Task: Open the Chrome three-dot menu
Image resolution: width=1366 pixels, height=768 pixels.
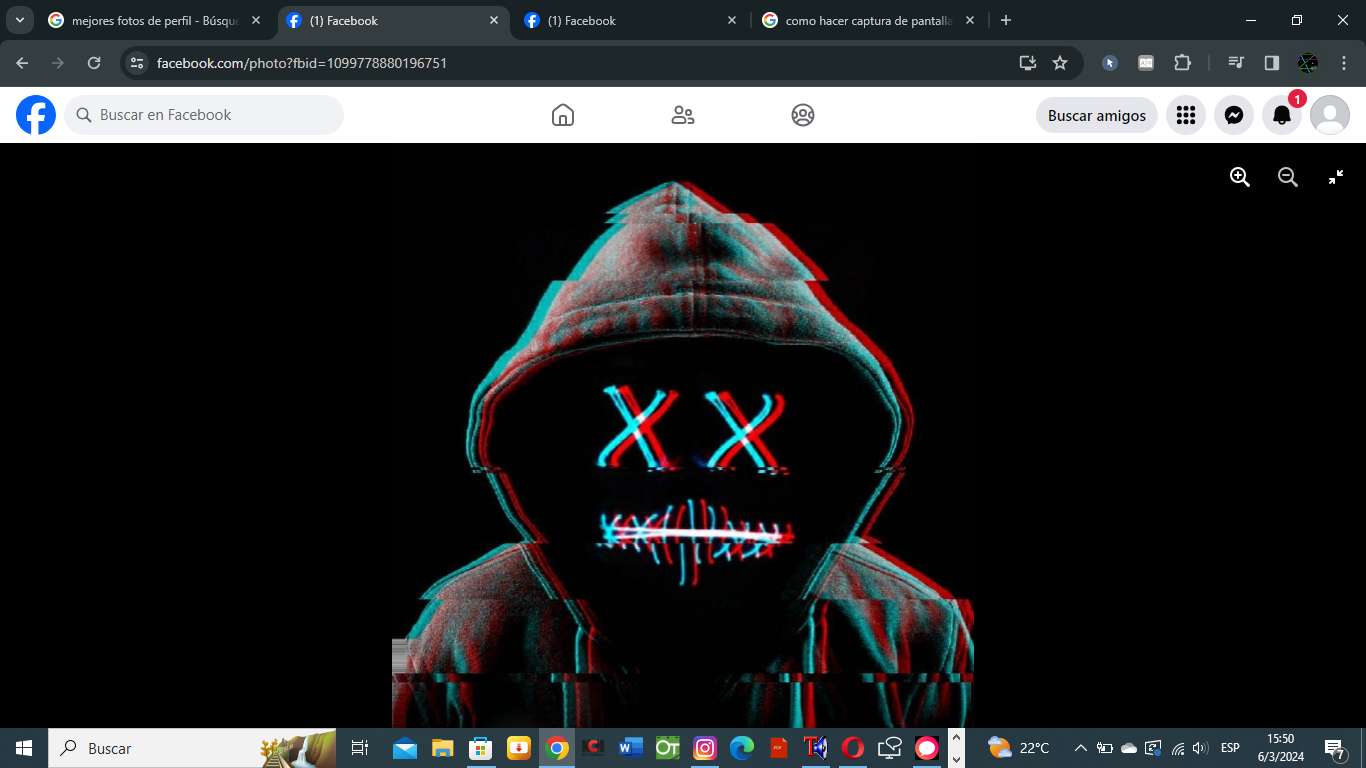Action: (1343, 63)
